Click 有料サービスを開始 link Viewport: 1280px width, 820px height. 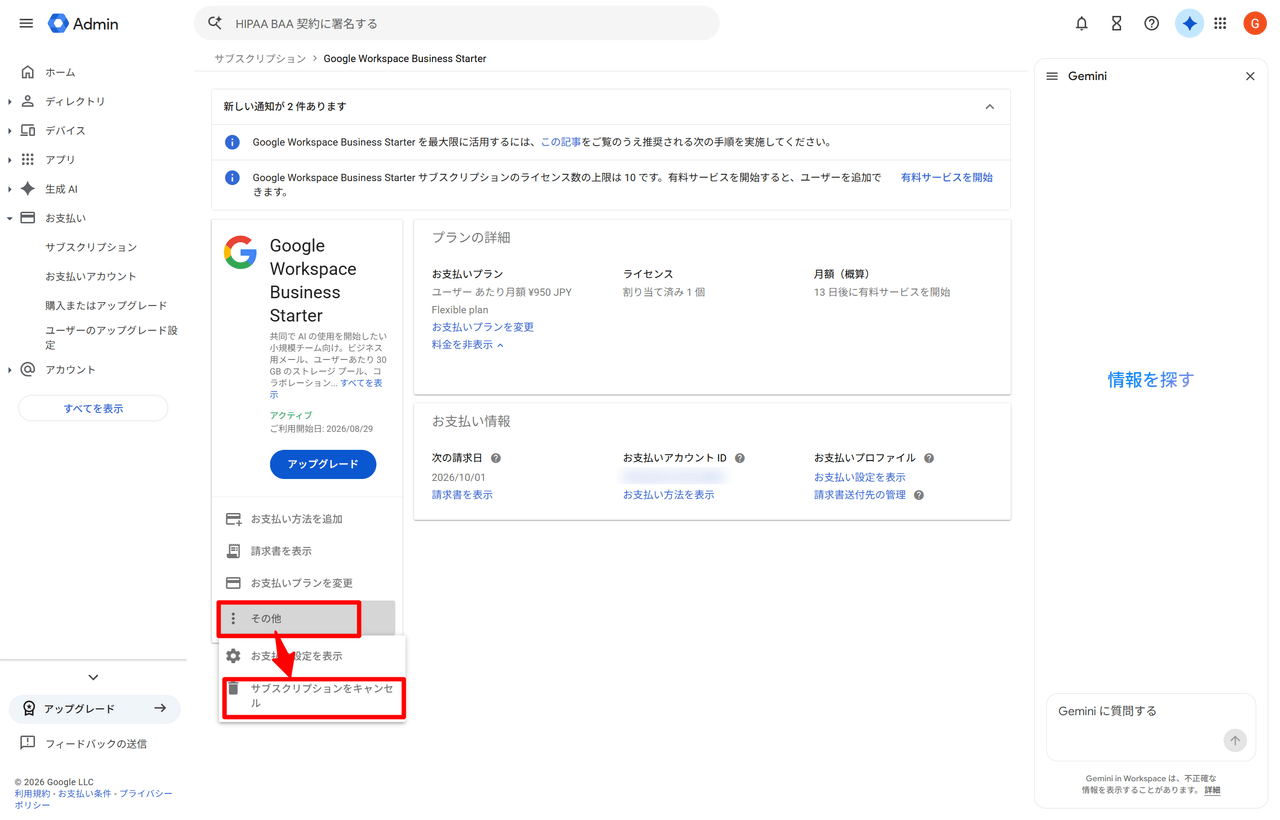(947, 177)
